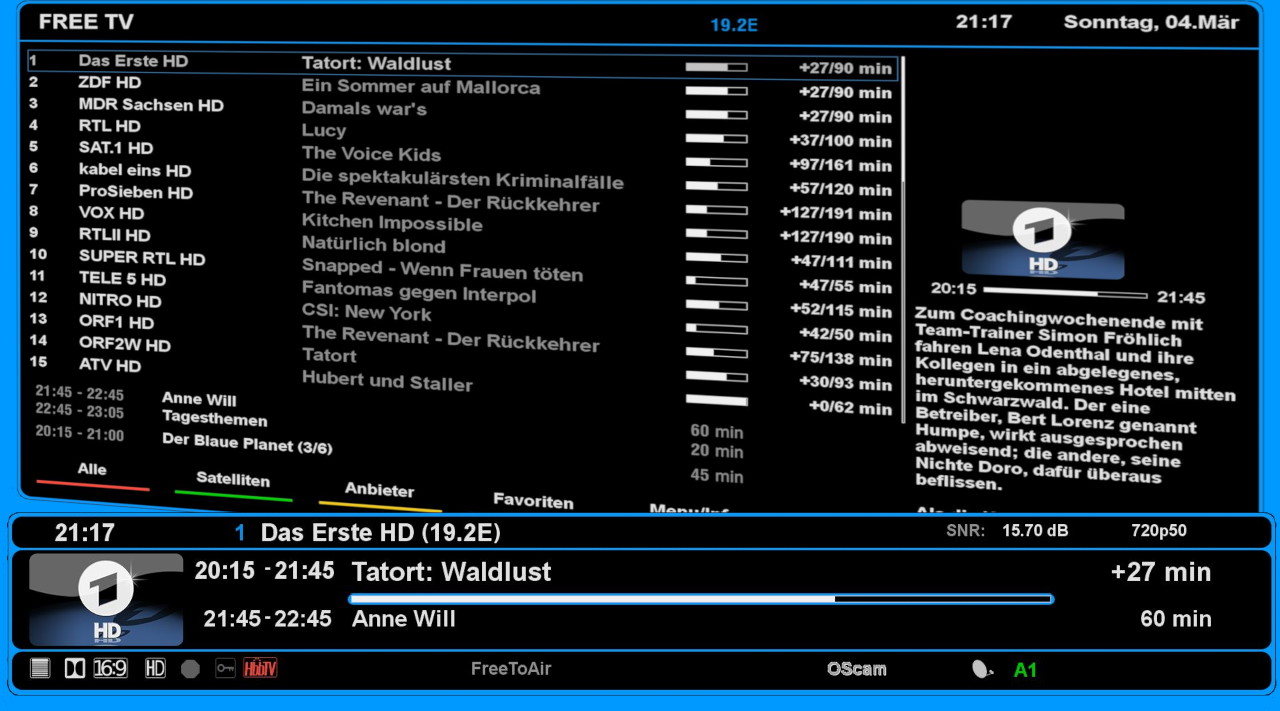This screenshot has height=711, width=1280.
Task: Open the Das Erste HD logo in description panel
Action: [1043, 239]
